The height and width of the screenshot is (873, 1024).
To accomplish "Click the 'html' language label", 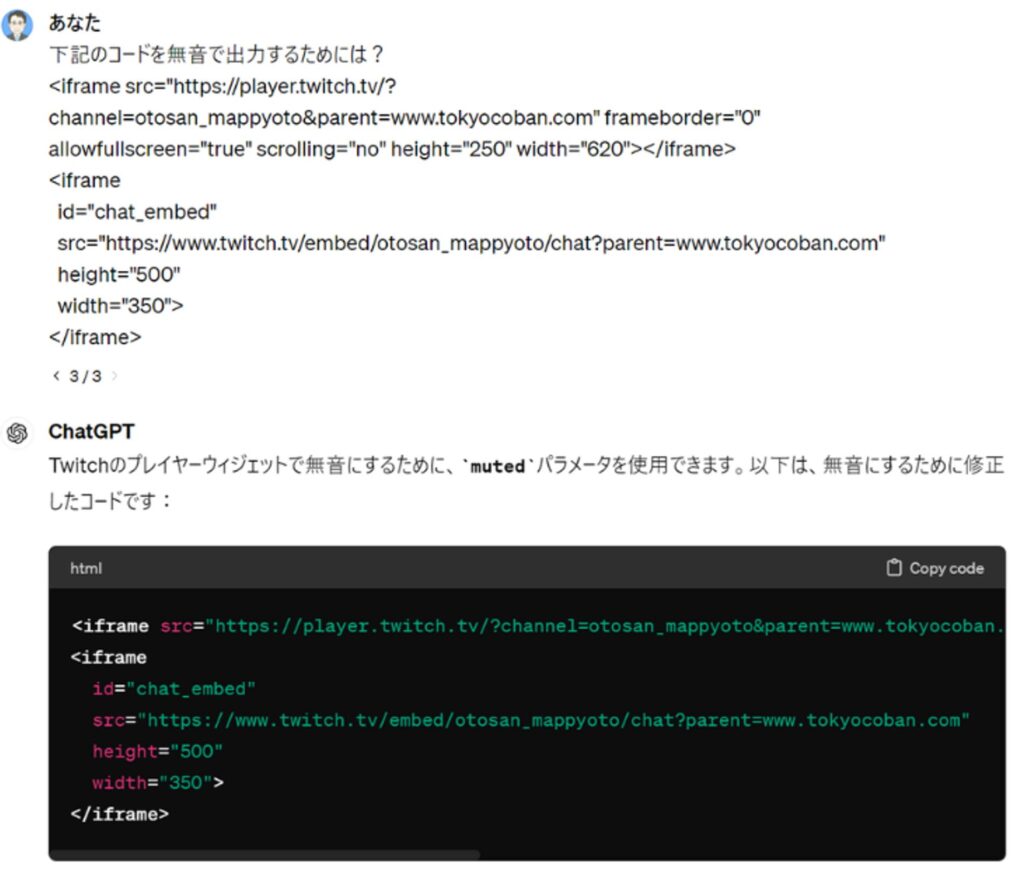I will point(86,569).
